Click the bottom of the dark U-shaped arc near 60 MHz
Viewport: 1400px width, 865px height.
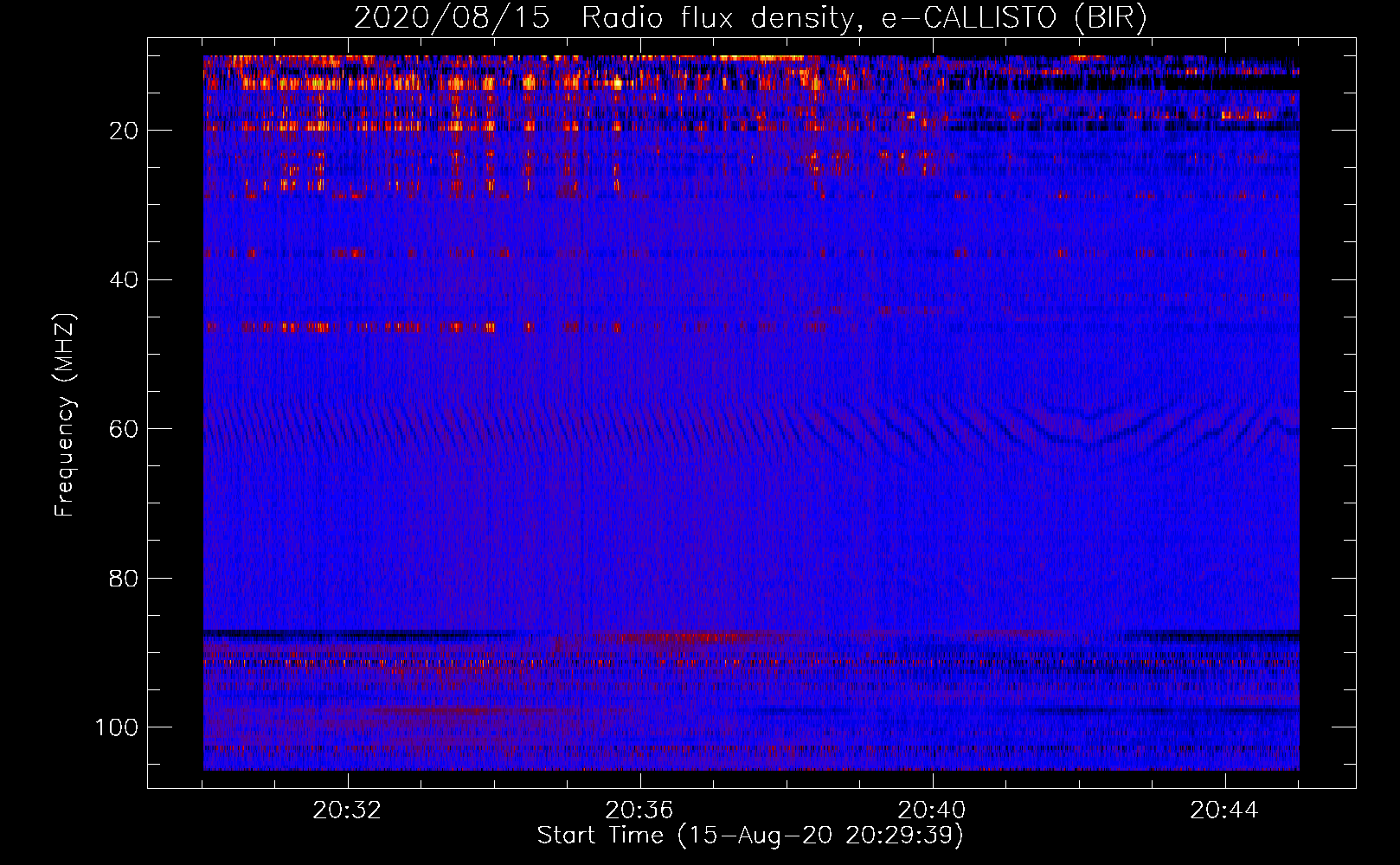coord(1089,442)
